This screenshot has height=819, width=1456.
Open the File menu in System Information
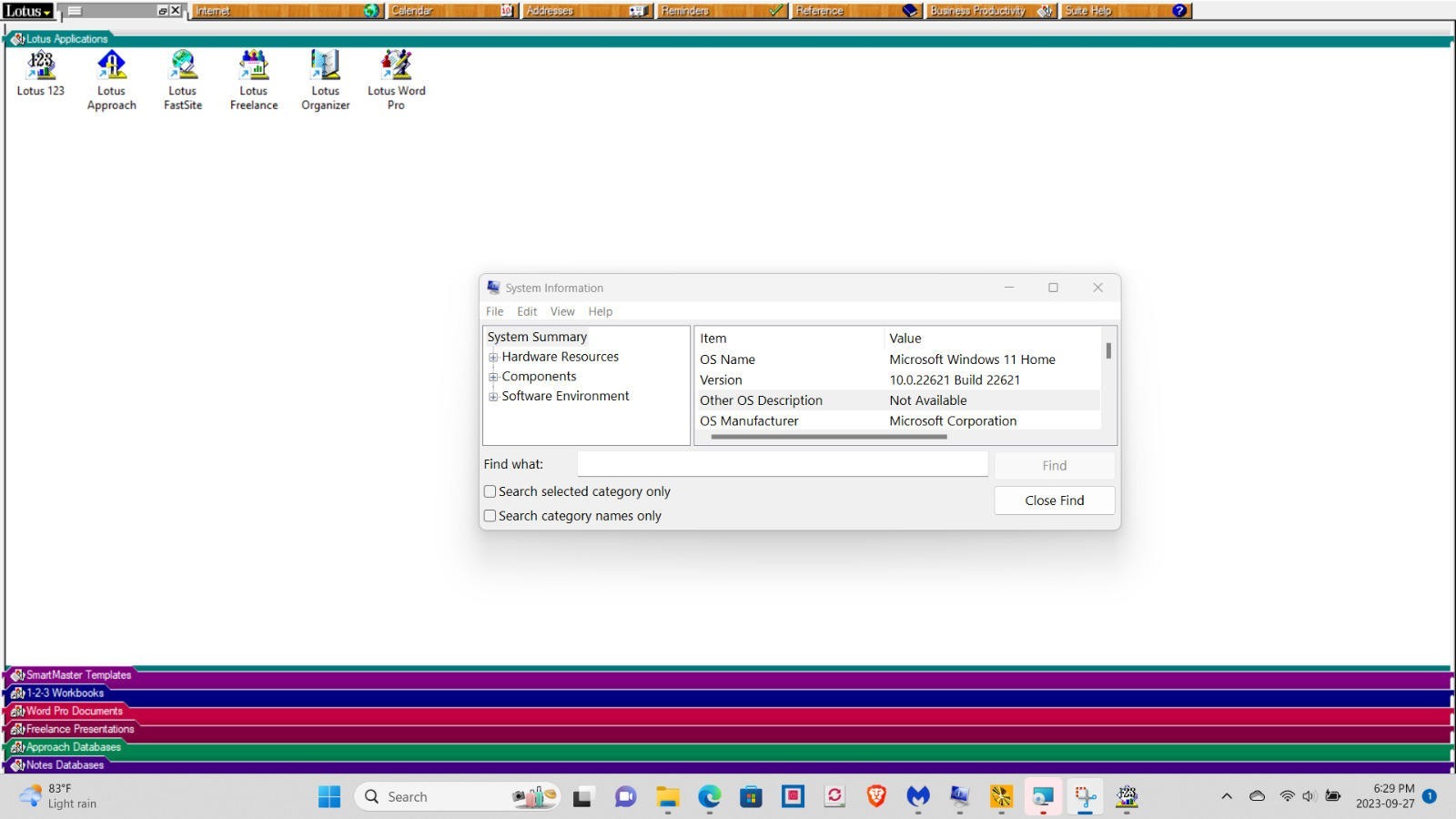[494, 311]
